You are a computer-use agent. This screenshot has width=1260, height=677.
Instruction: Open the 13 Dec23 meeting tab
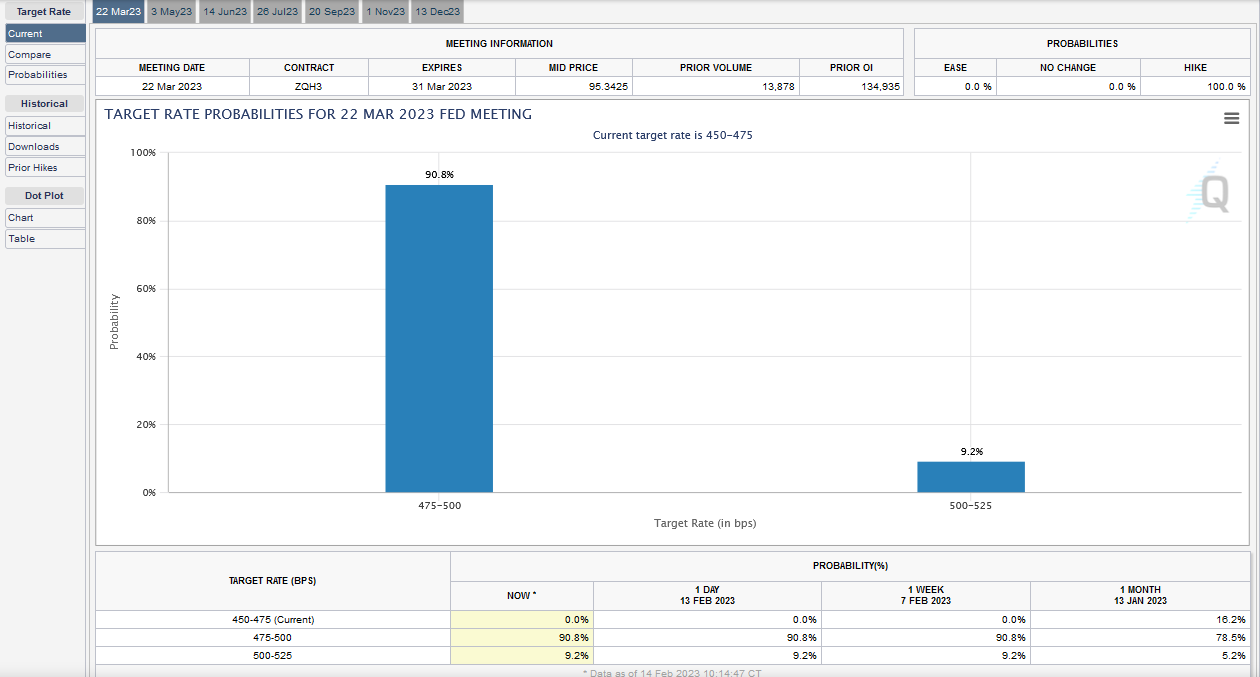pos(437,12)
